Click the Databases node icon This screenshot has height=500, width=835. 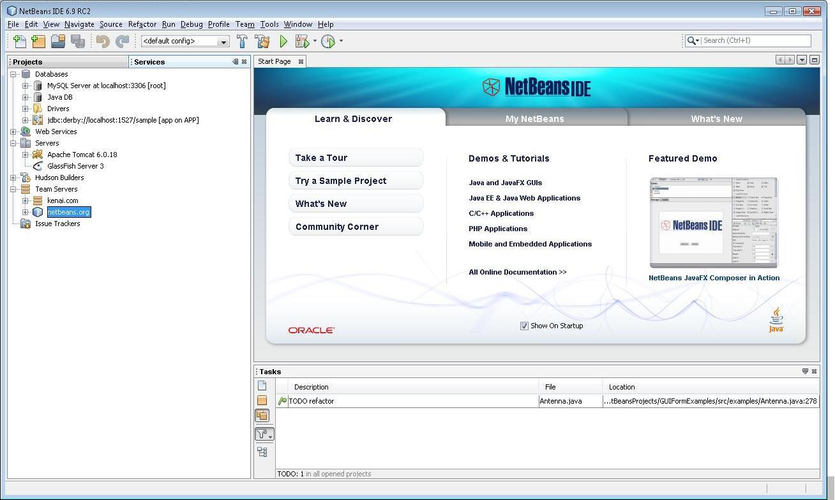(26, 74)
